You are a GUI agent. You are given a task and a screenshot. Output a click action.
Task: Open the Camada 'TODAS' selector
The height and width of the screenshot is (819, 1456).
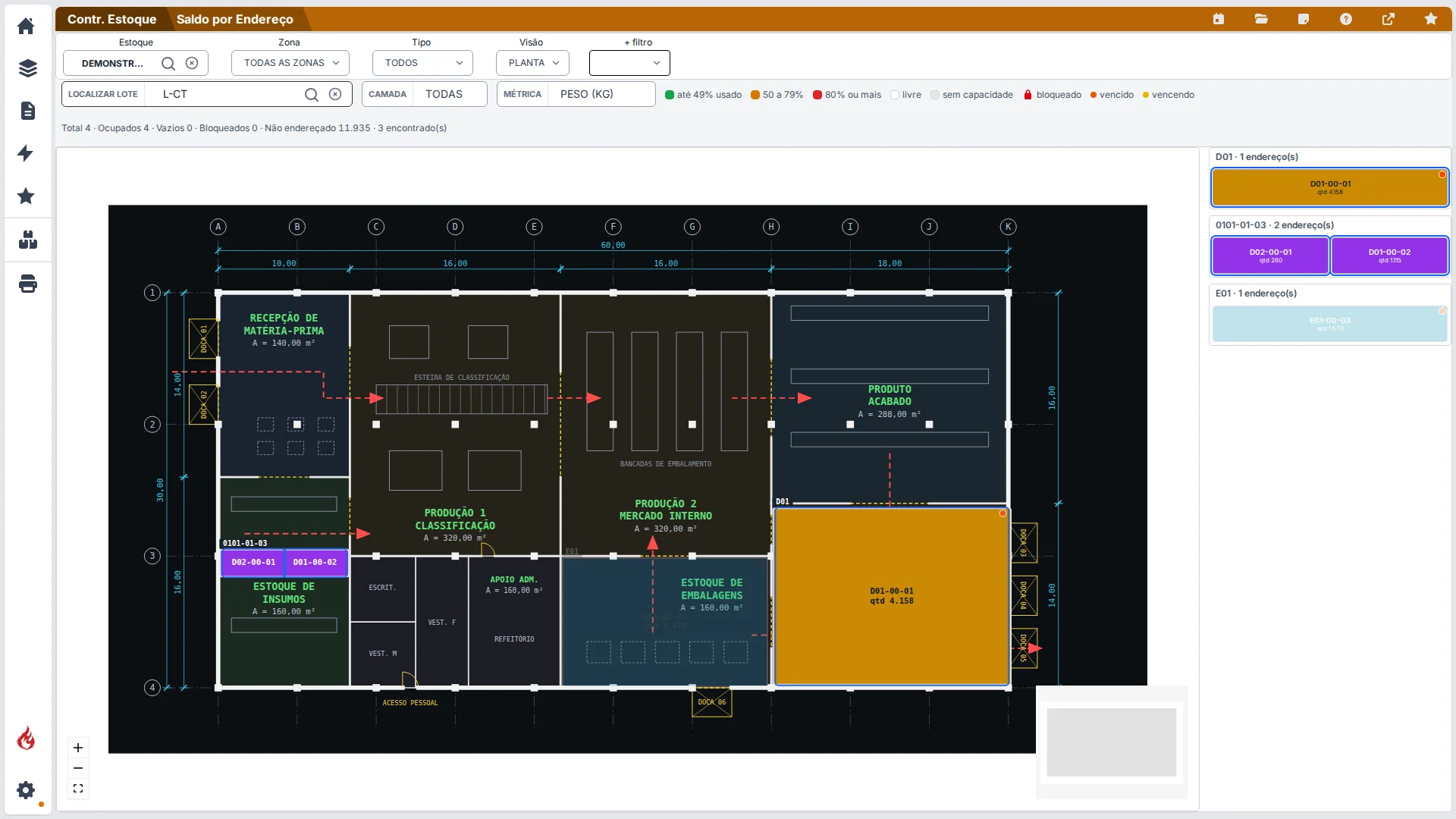[x=424, y=94]
